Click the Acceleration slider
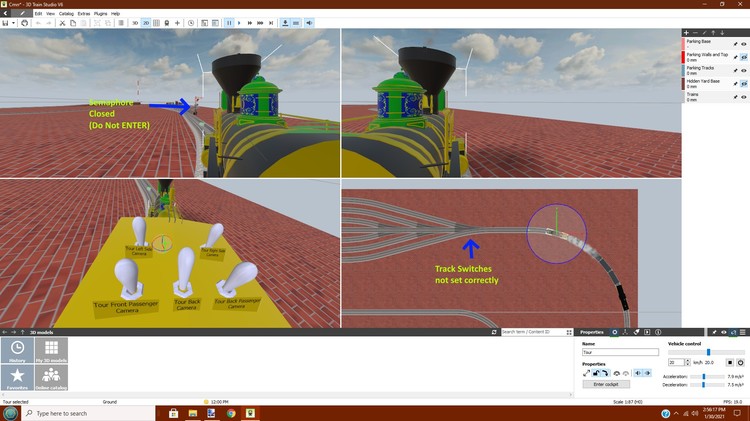Screen dimensions: 750x421 coord(708,377)
